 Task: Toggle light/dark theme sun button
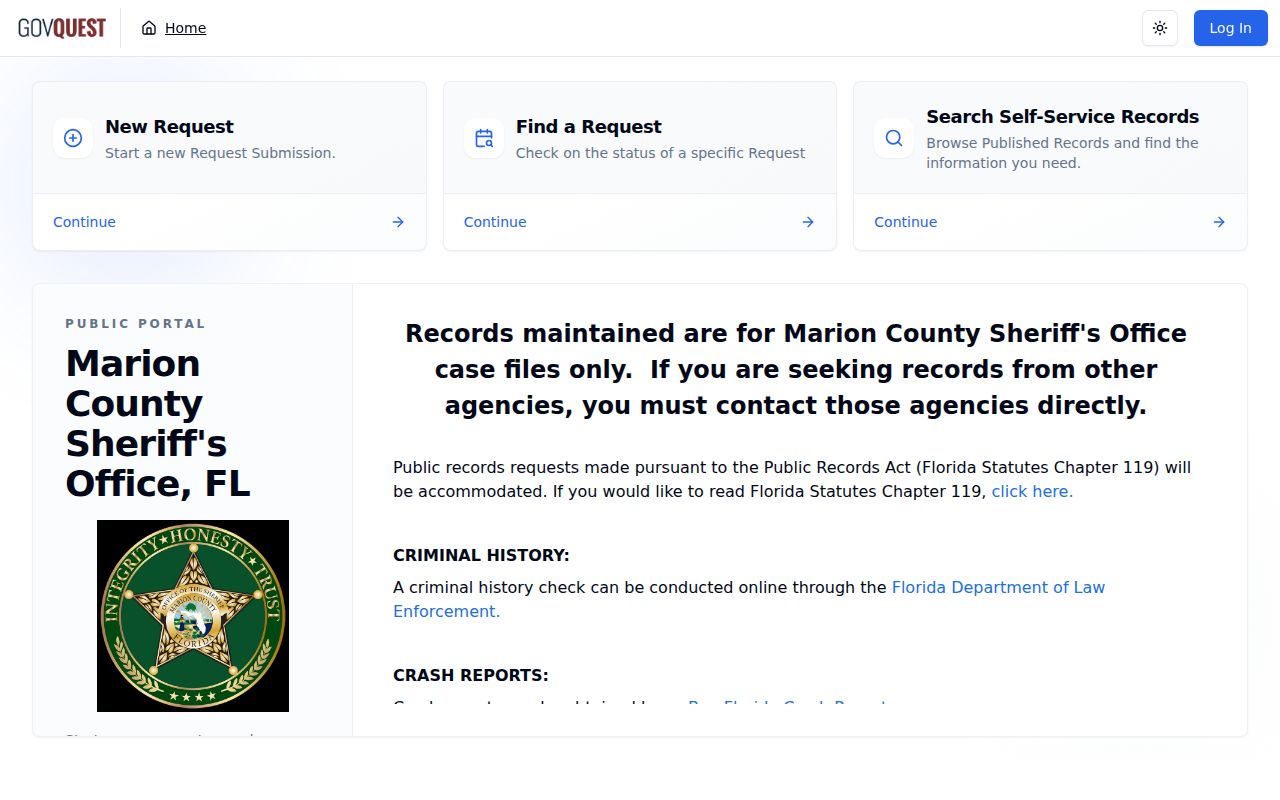(1160, 28)
